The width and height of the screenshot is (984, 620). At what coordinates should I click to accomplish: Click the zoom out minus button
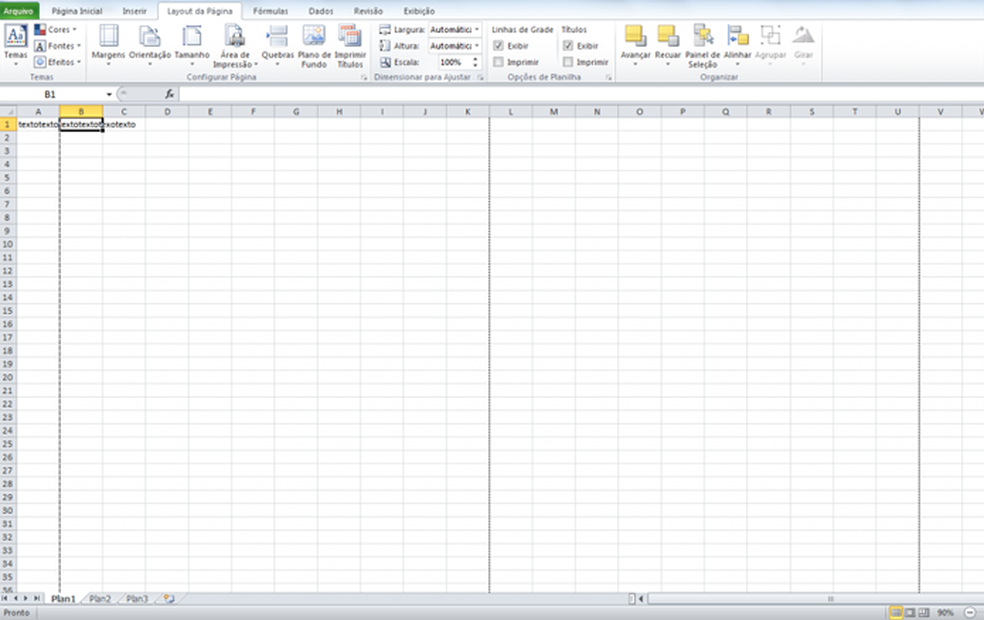tap(970, 612)
